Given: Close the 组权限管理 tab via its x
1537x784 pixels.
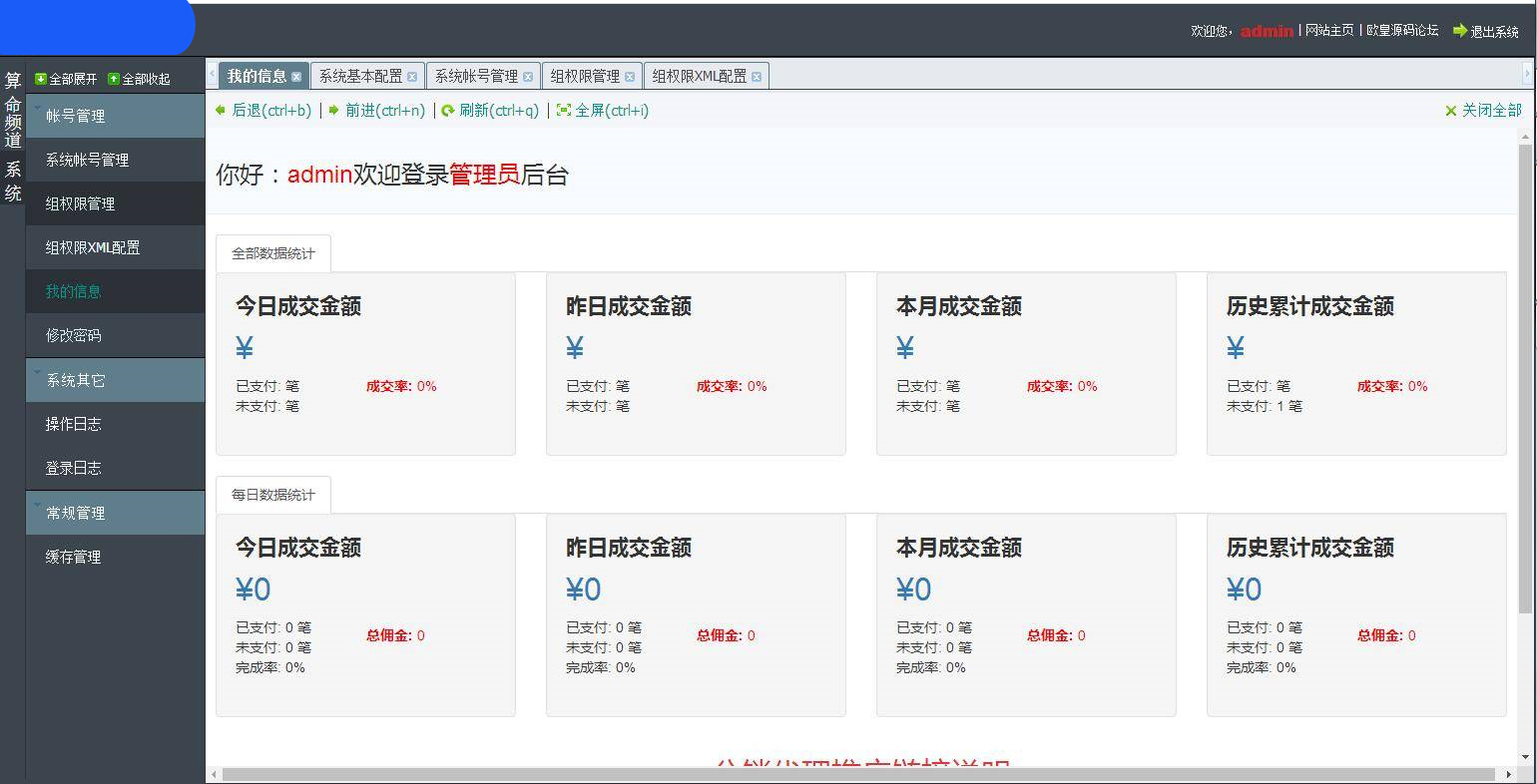Looking at the screenshot, I should [x=631, y=75].
